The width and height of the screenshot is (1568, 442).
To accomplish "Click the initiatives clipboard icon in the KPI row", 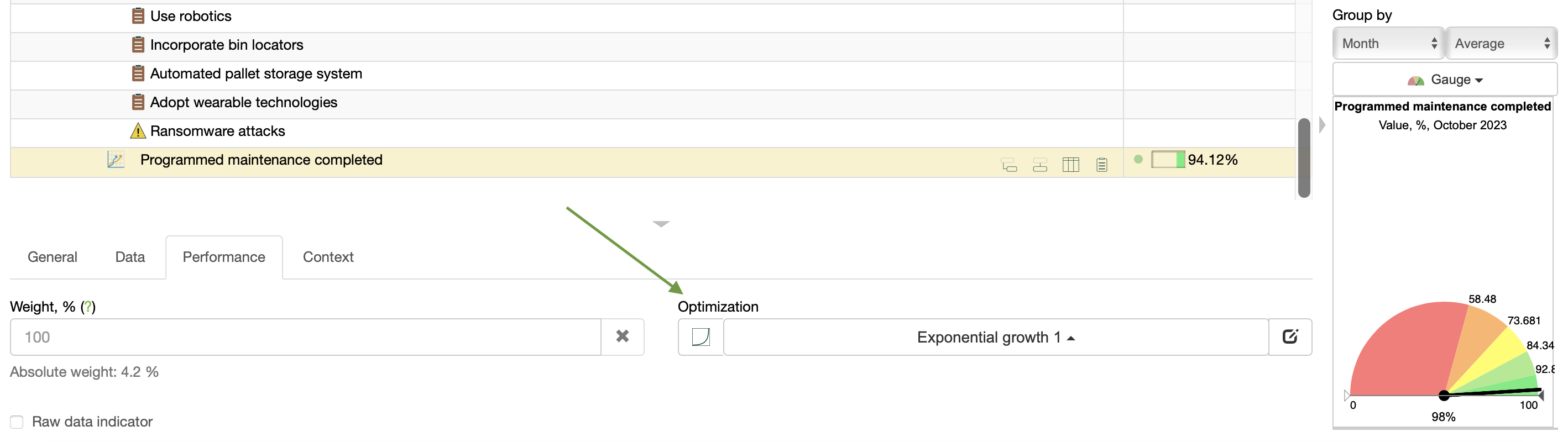I will pos(1102,164).
